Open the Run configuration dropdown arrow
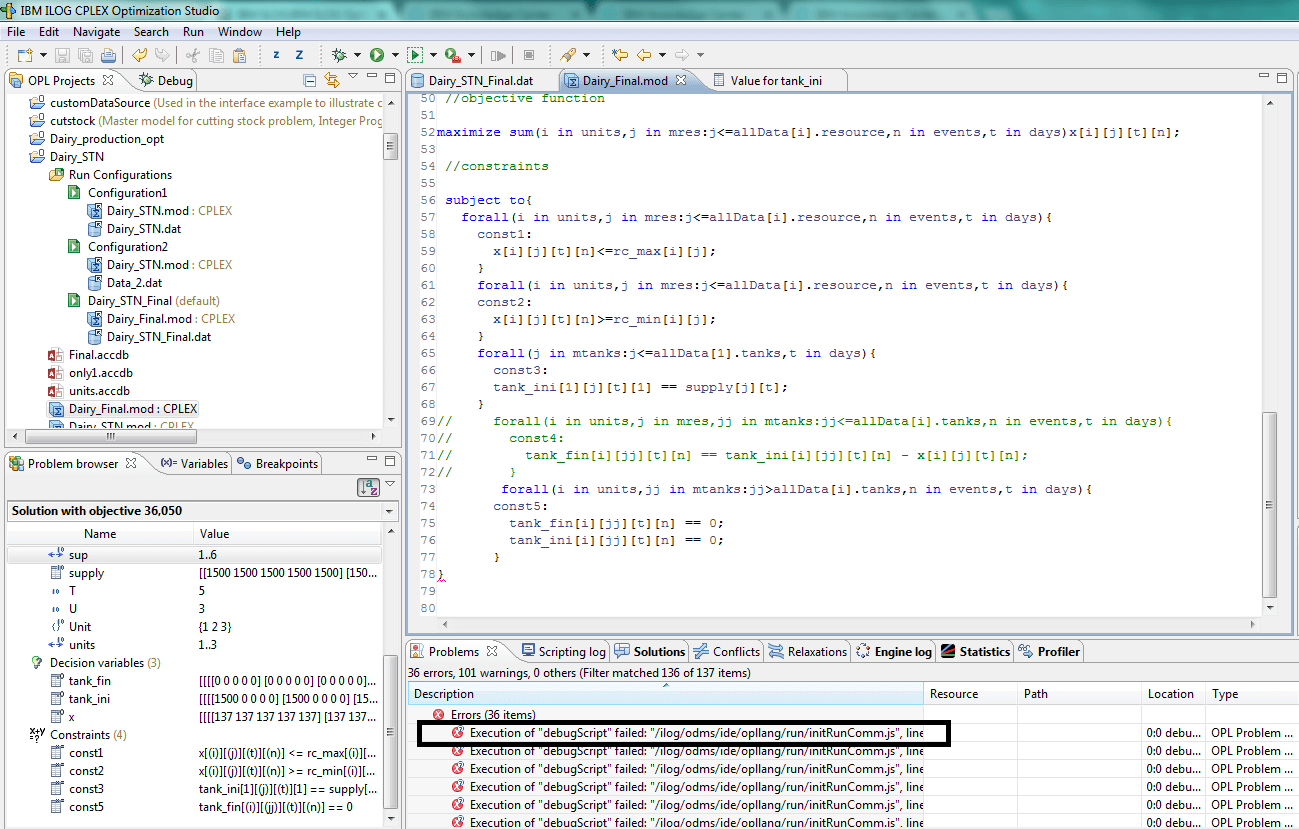 tap(433, 55)
